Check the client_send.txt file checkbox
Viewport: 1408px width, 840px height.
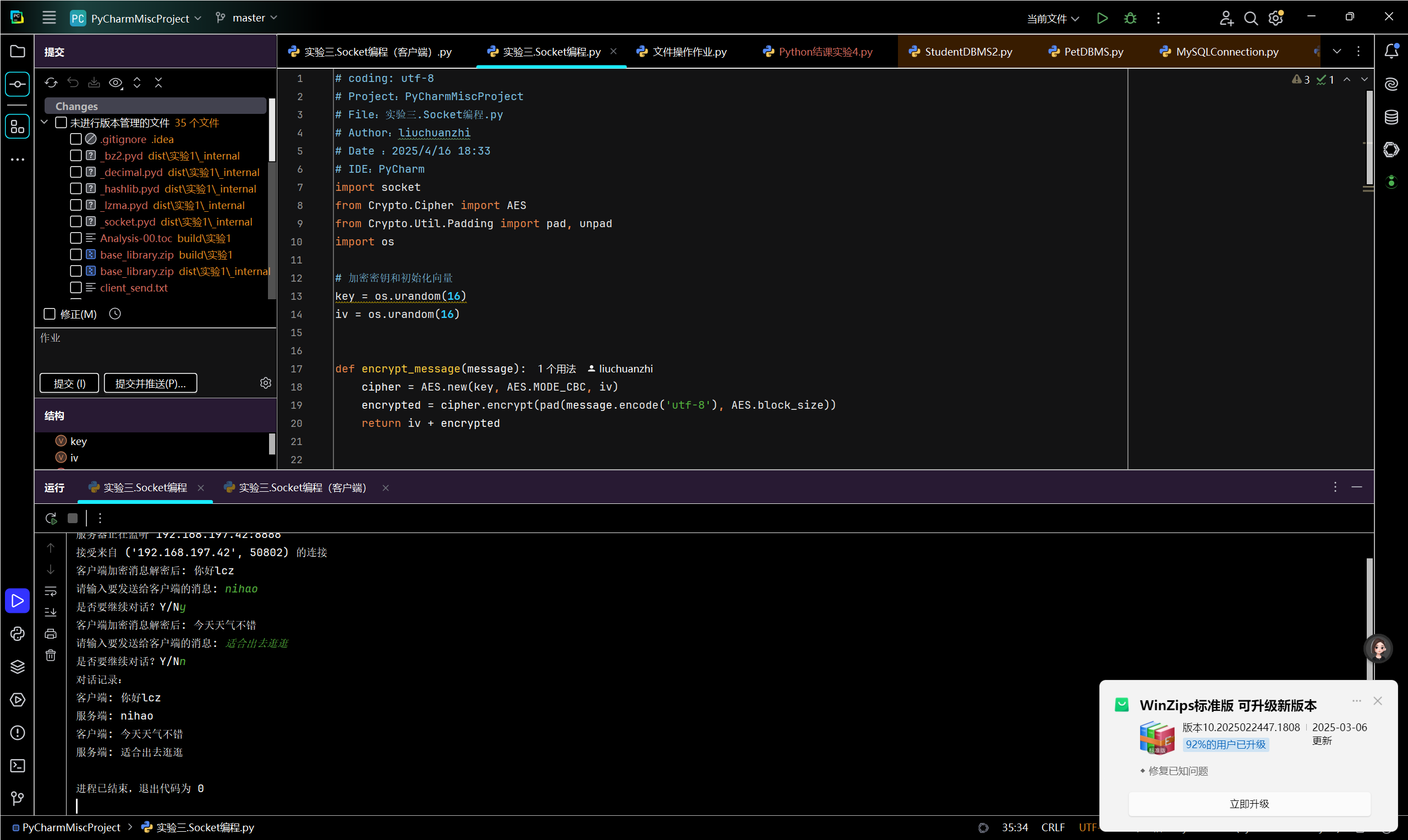[76, 288]
